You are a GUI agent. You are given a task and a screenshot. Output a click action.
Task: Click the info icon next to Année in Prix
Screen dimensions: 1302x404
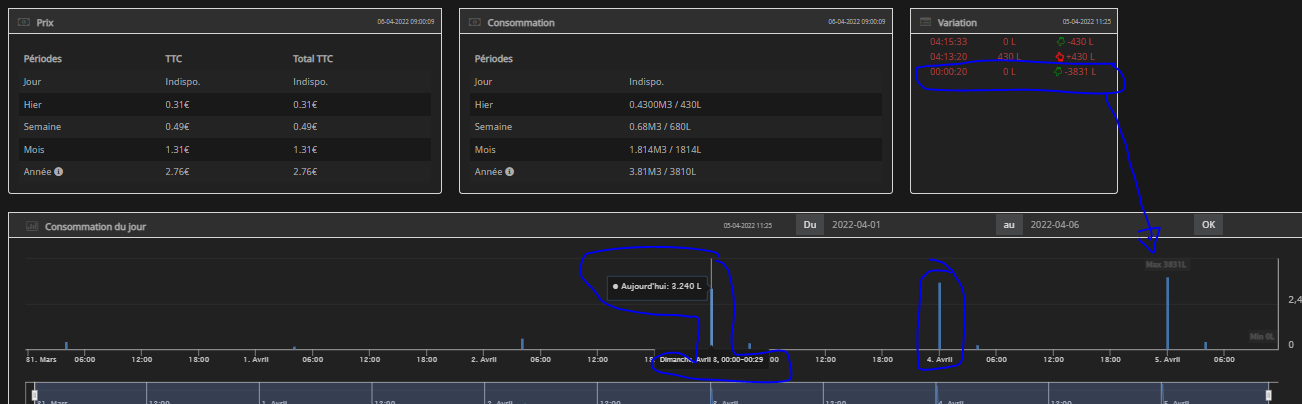click(58, 172)
